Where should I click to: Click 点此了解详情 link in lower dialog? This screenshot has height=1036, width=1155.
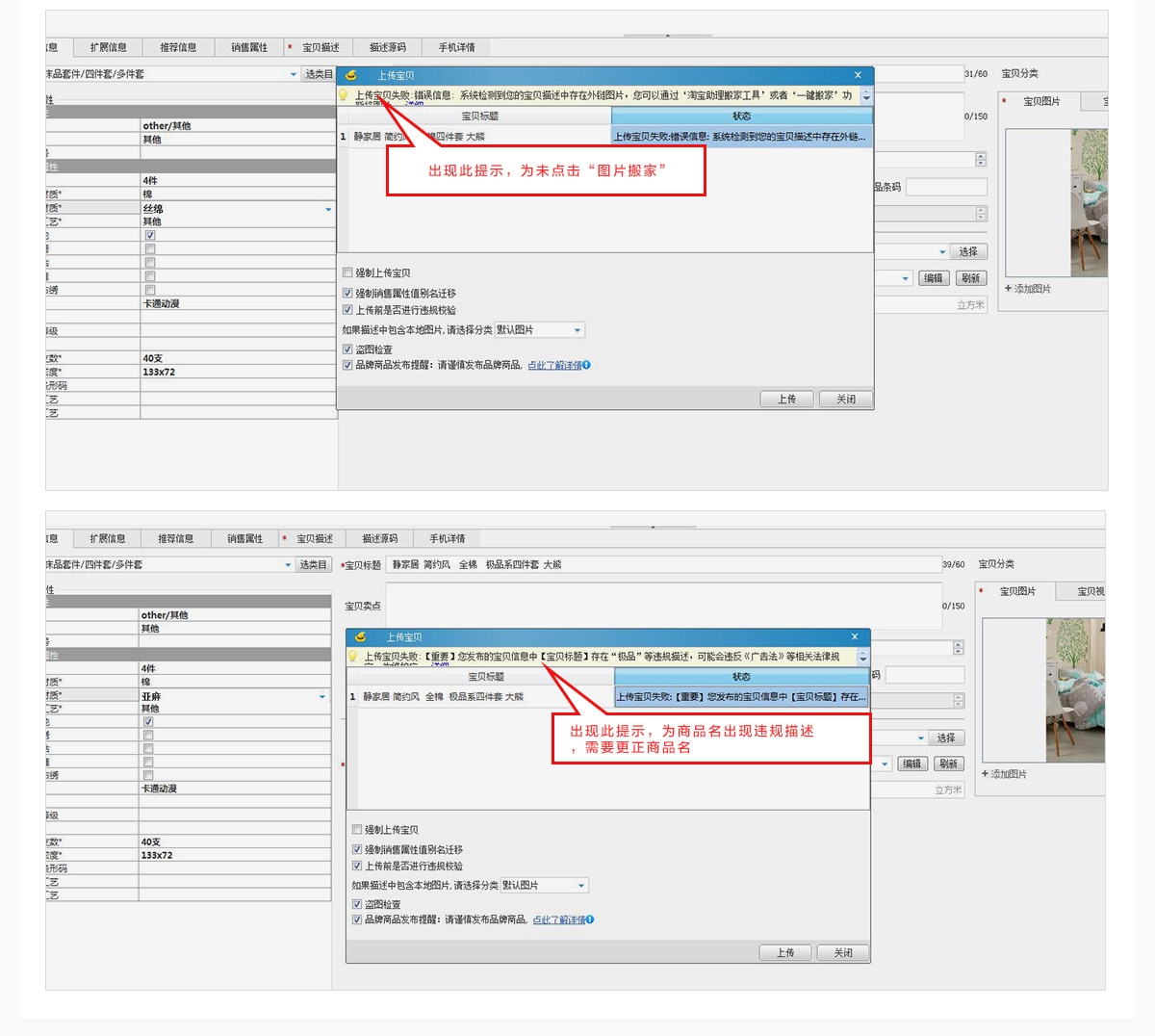[x=558, y=919]
